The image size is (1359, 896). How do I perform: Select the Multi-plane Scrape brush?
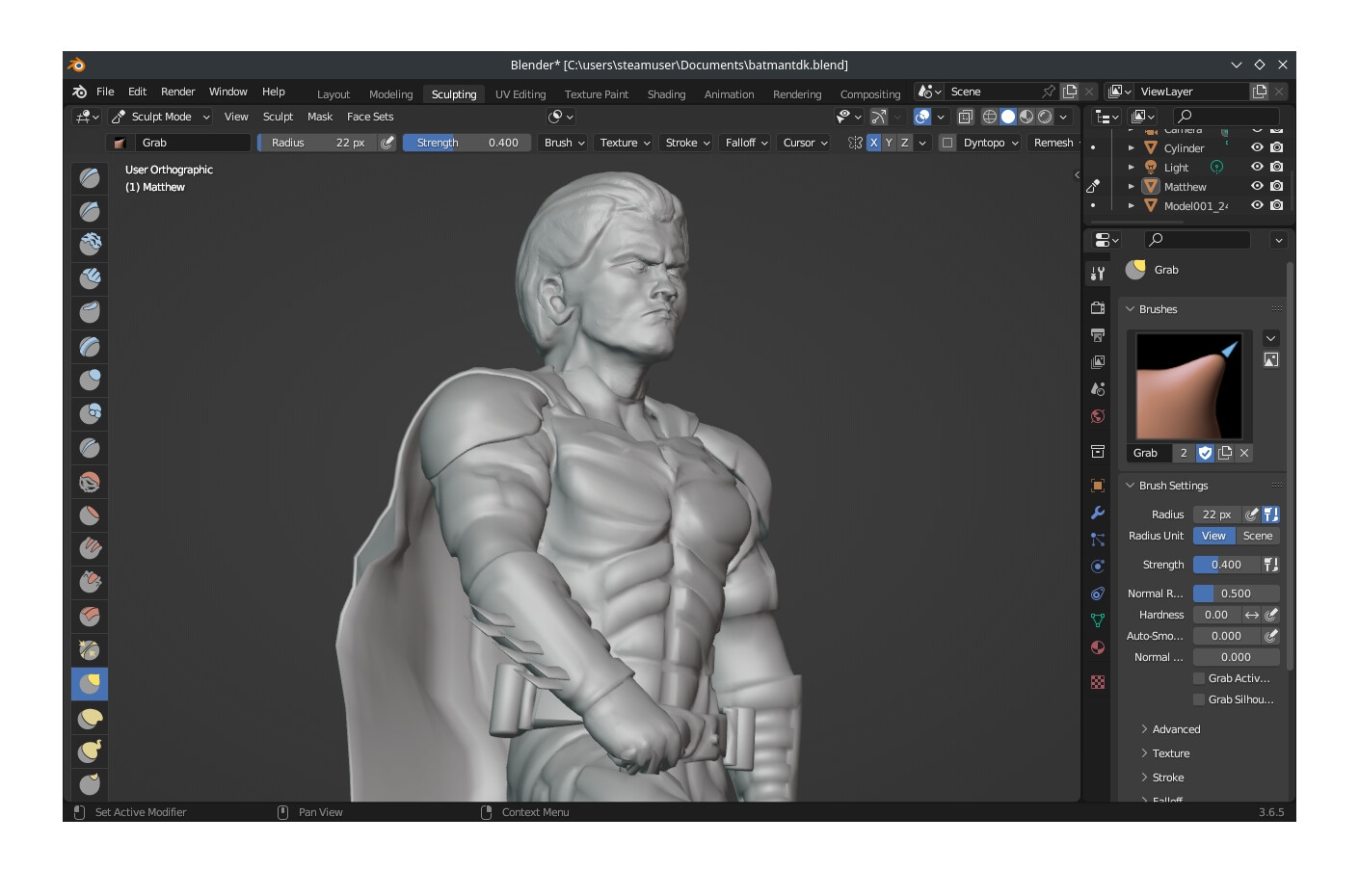[90, 616]
